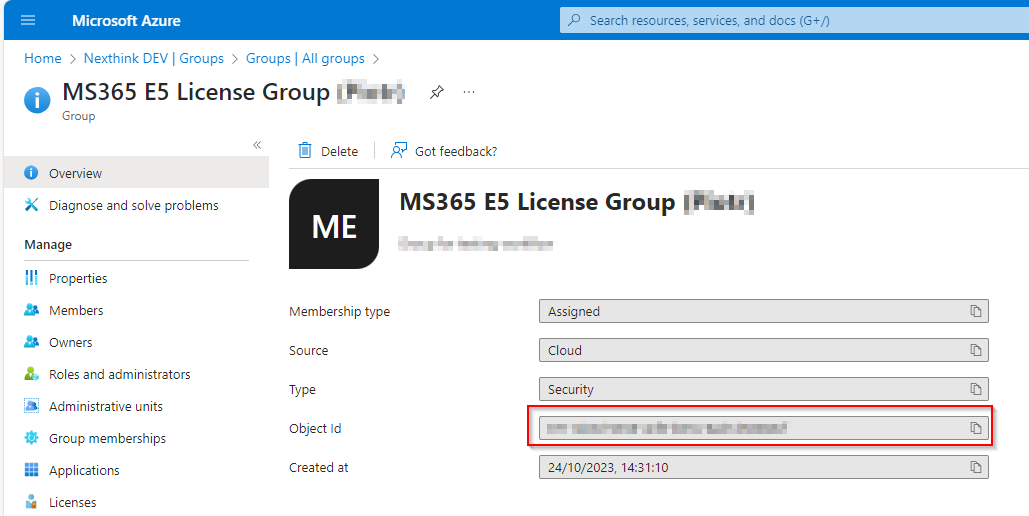Image resolution: width=1029 pixels, height=516 pixels.
Task: Click the search magnifier icon
Action: coord(574,20)
